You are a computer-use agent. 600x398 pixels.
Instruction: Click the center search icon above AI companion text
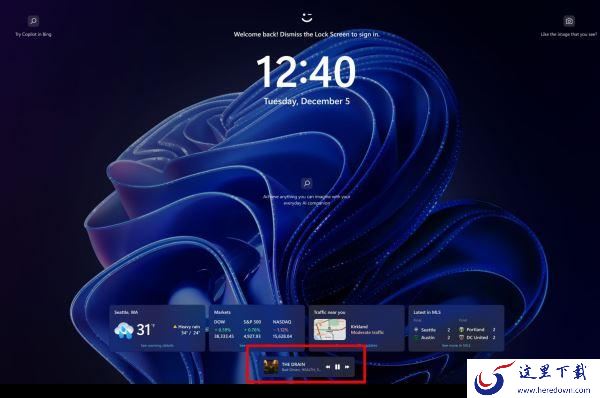point(307,183)
